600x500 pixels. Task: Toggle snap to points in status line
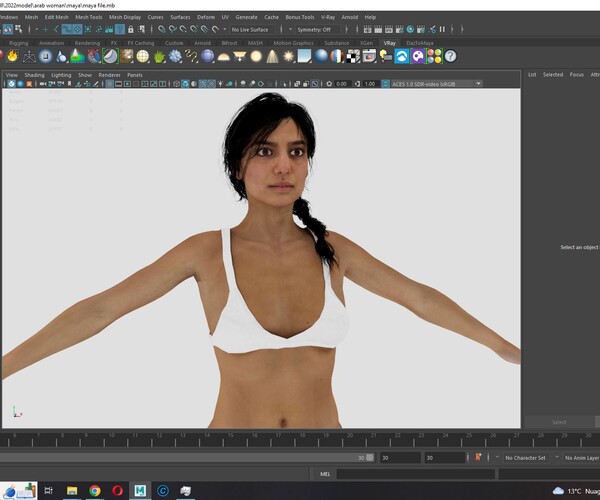183,29
